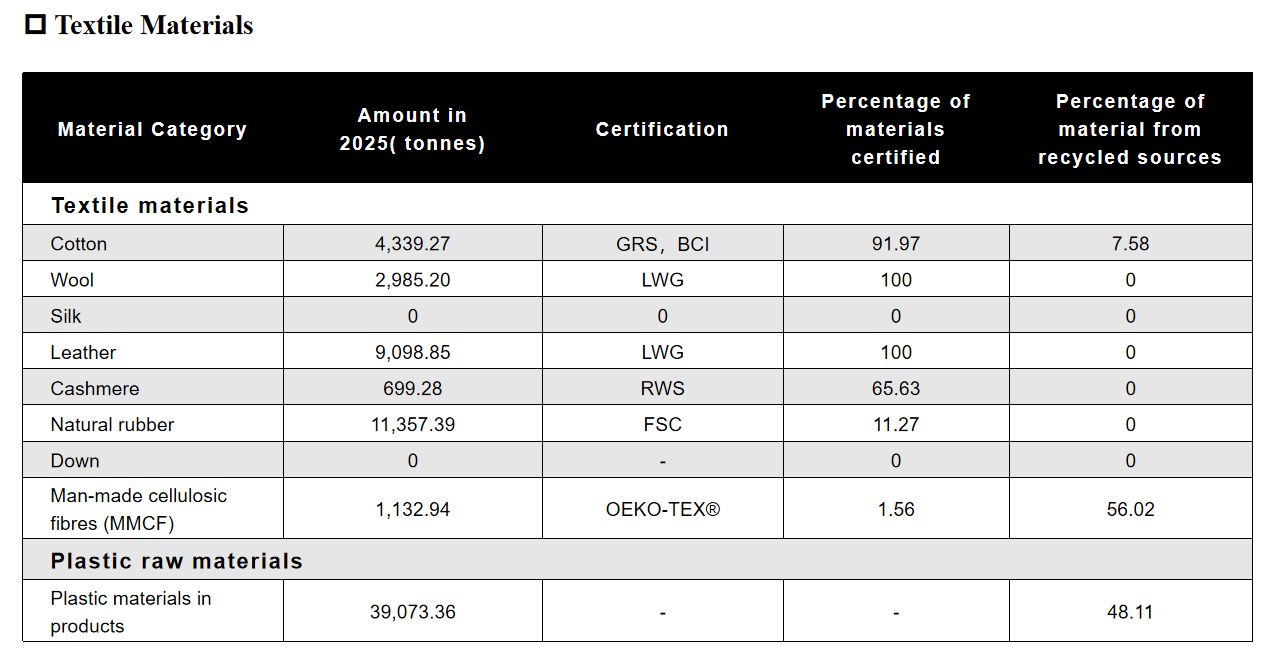Click Percentage of material from recycled sources header
1273x666 pixels.
[x=1130, y=129]
